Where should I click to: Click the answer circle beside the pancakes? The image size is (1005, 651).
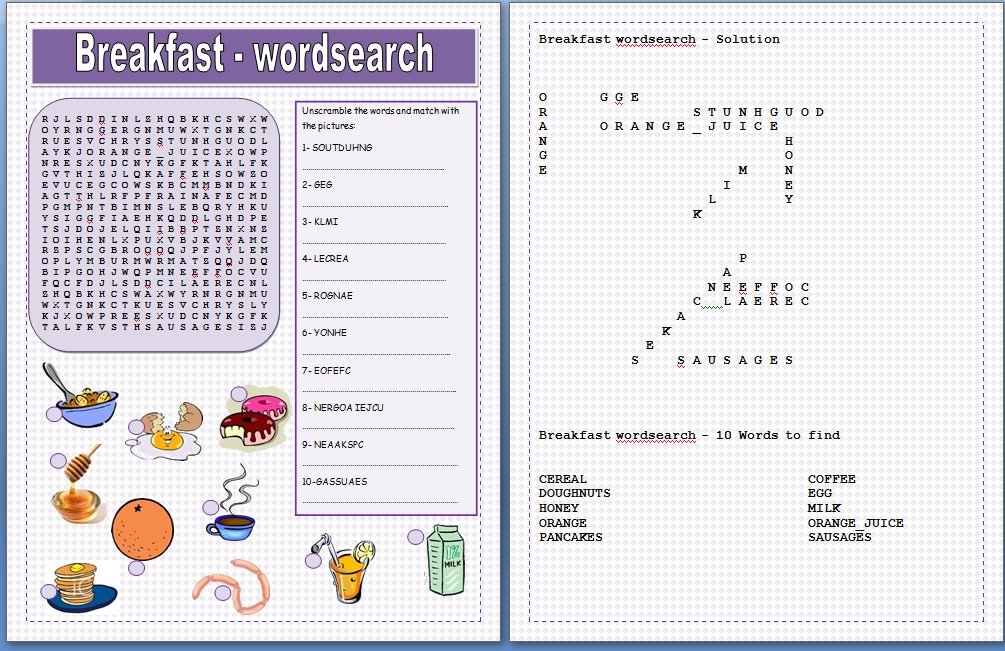pos(49,591)
